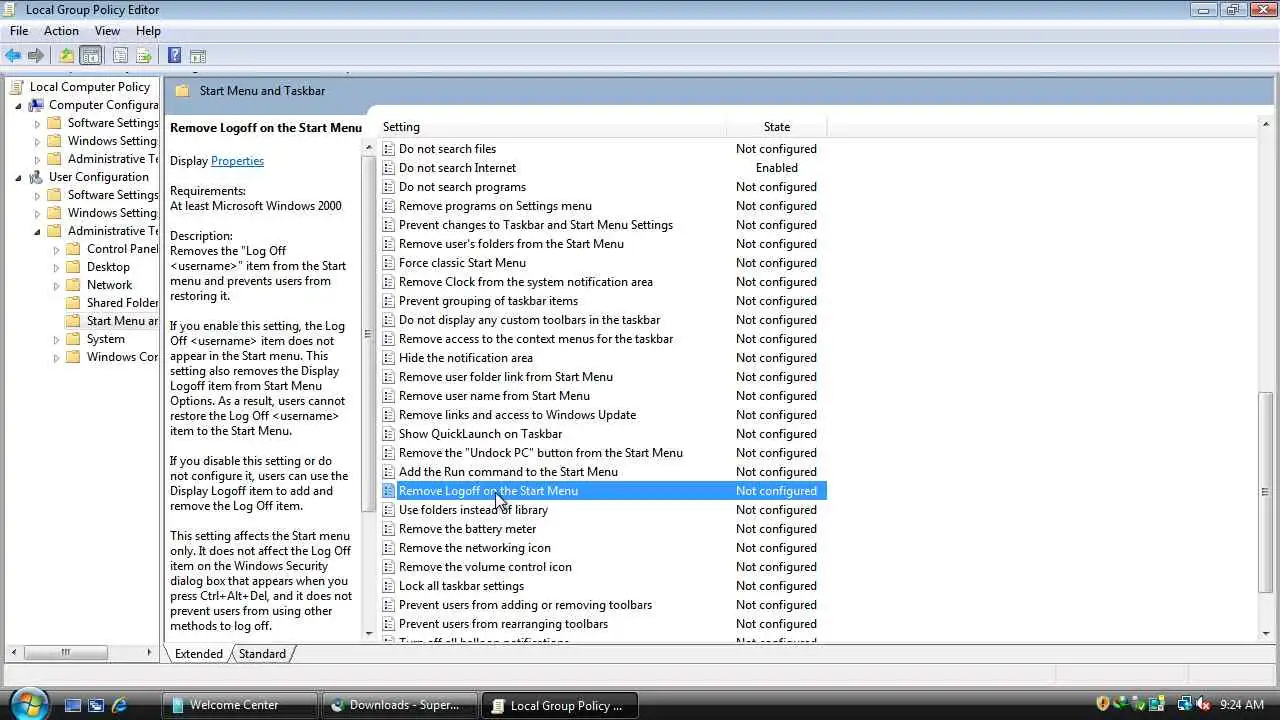The image size is (1280, 720).
Task: Click the Start Menu and Taskbar header folder icon
Action: point(182,91)
